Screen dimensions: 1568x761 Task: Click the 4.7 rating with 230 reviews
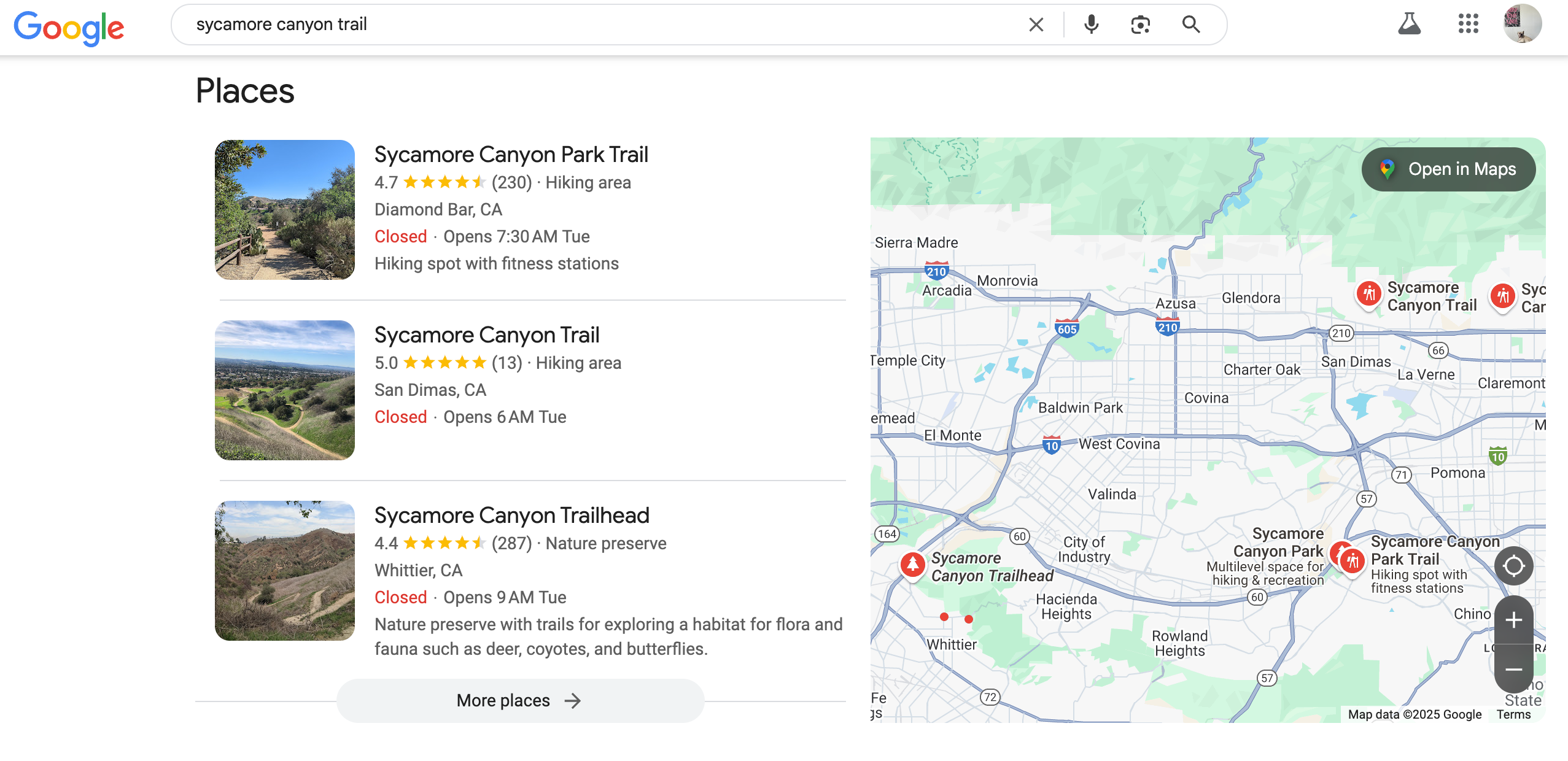click(x=453, y=183)
